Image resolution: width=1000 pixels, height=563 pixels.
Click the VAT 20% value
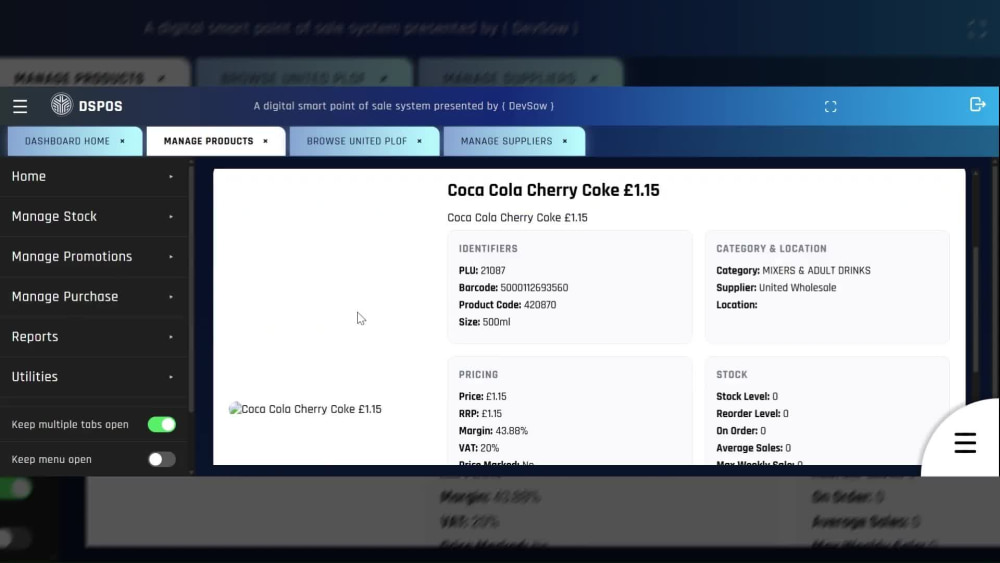coord(488,448)
